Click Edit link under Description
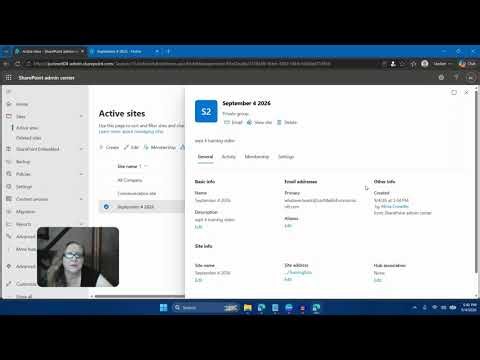Image resolution: width=480 pixels, height=360 pixels. (198, 227)
